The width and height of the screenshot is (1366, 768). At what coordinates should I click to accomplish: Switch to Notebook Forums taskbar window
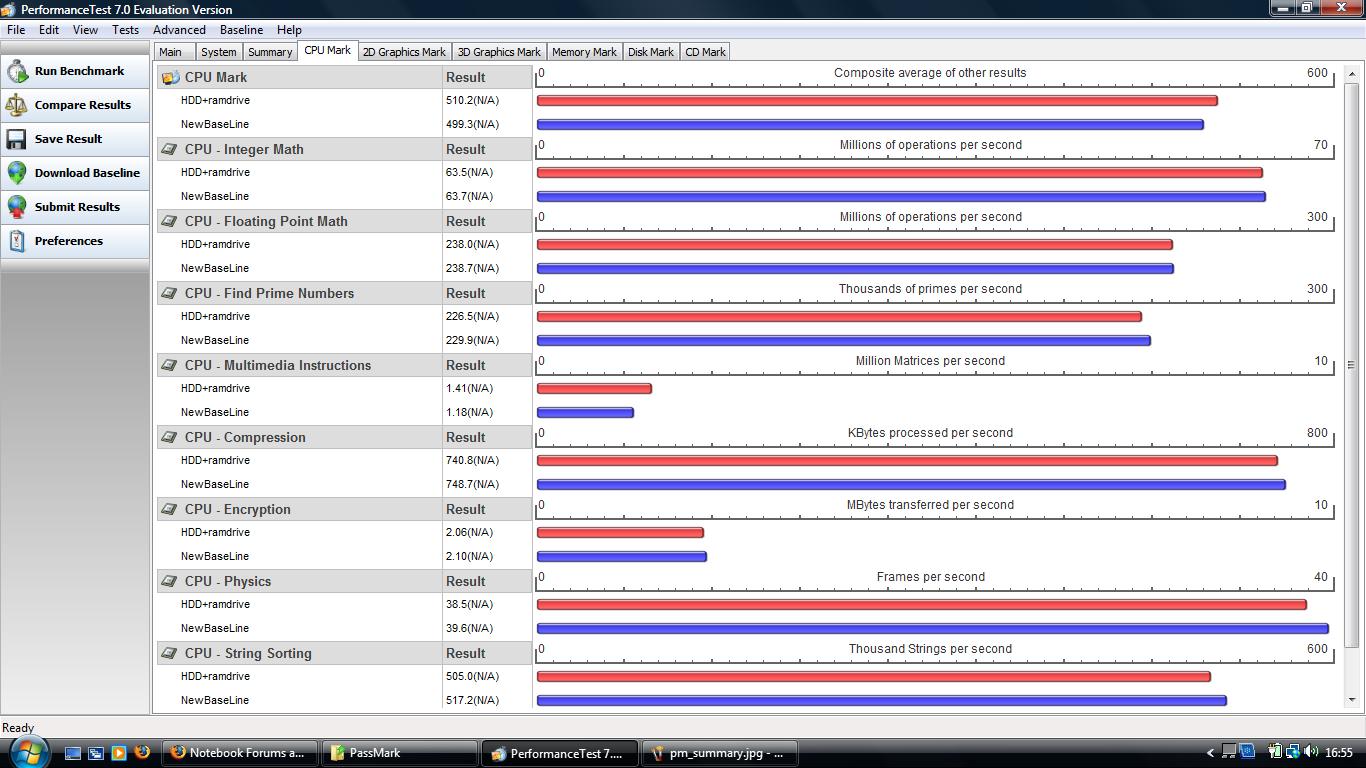point(239,753)
